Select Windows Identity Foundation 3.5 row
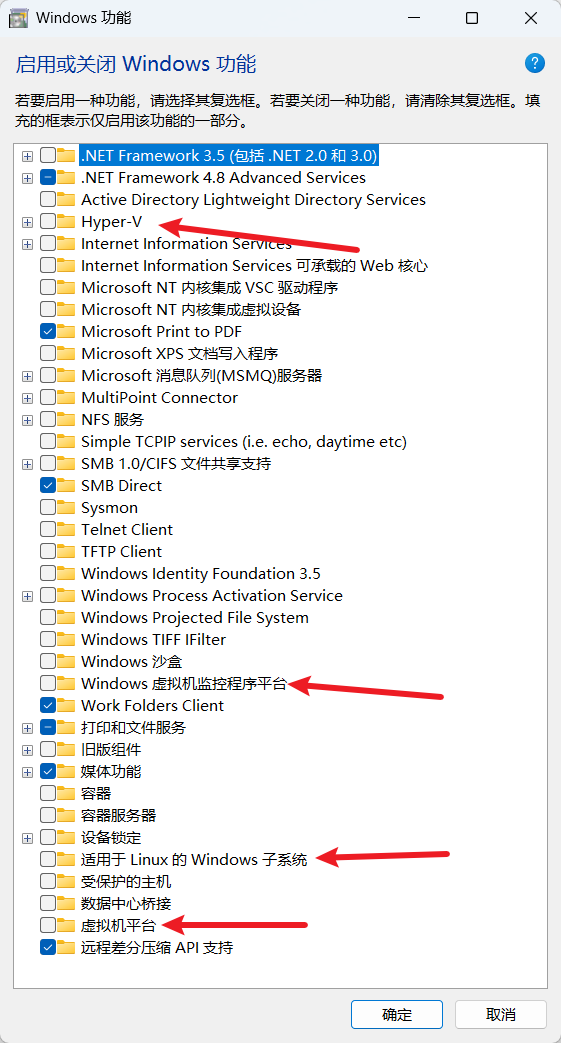Image resolution: width=561 pixels, height=1043 pixels. point(201,573)
